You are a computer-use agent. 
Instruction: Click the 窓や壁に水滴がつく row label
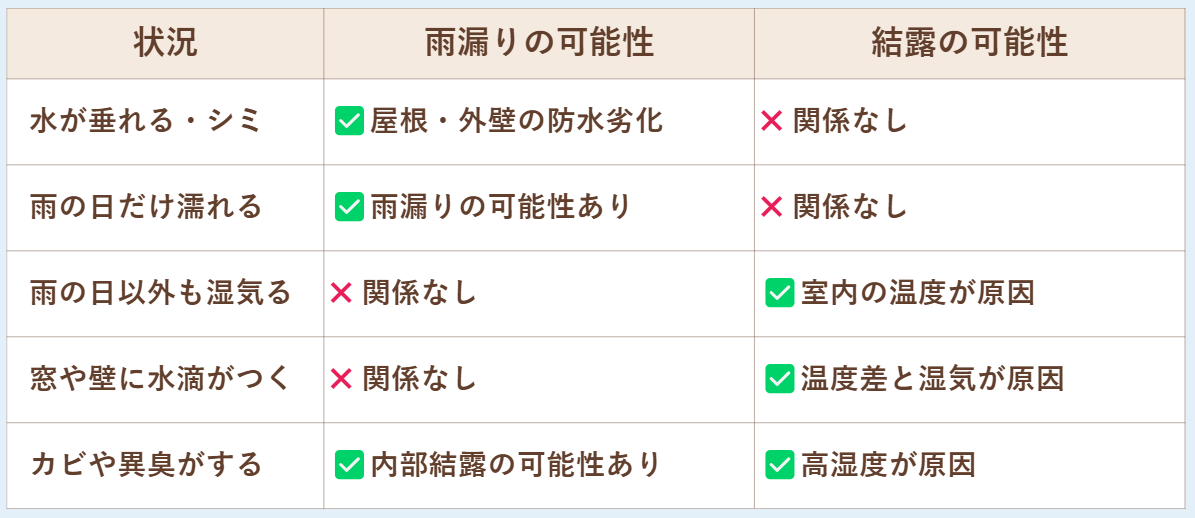pyautogui.click(x=161, y=379)
